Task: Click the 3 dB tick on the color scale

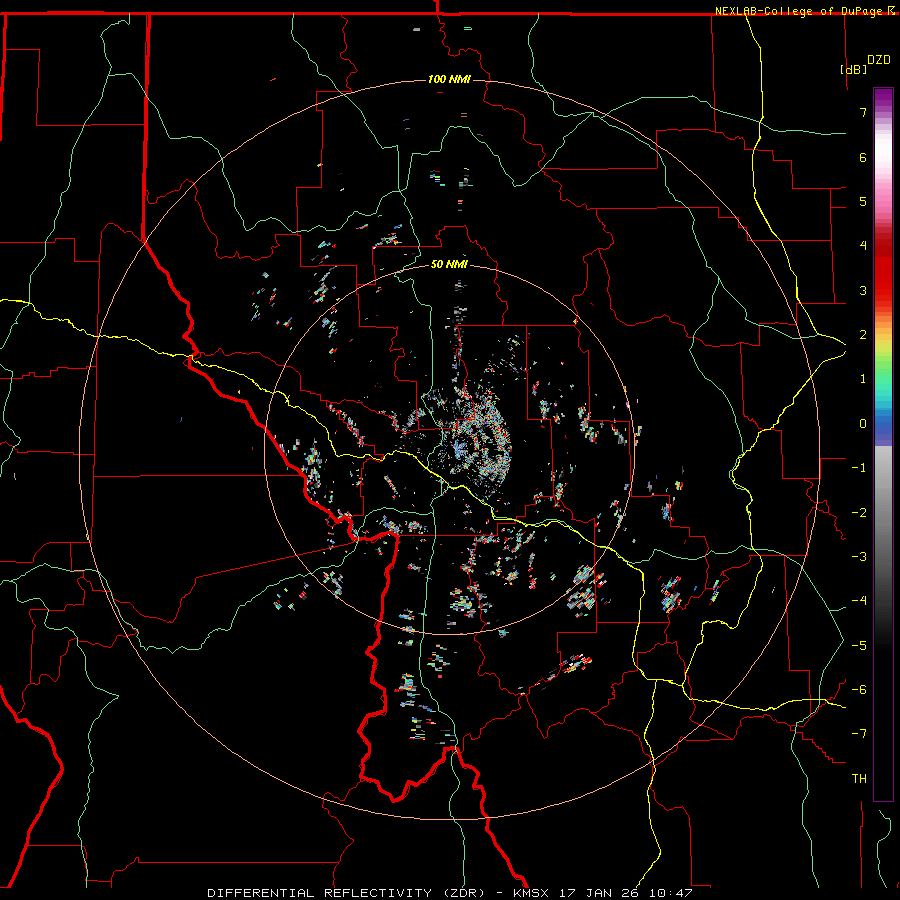Action: click(x=863, y=290)
